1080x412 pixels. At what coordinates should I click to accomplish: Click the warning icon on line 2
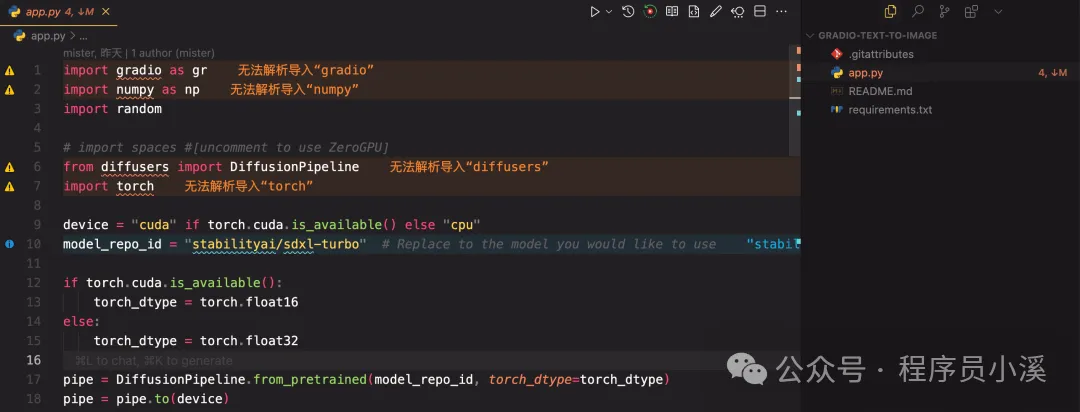(x=10, y=90)
